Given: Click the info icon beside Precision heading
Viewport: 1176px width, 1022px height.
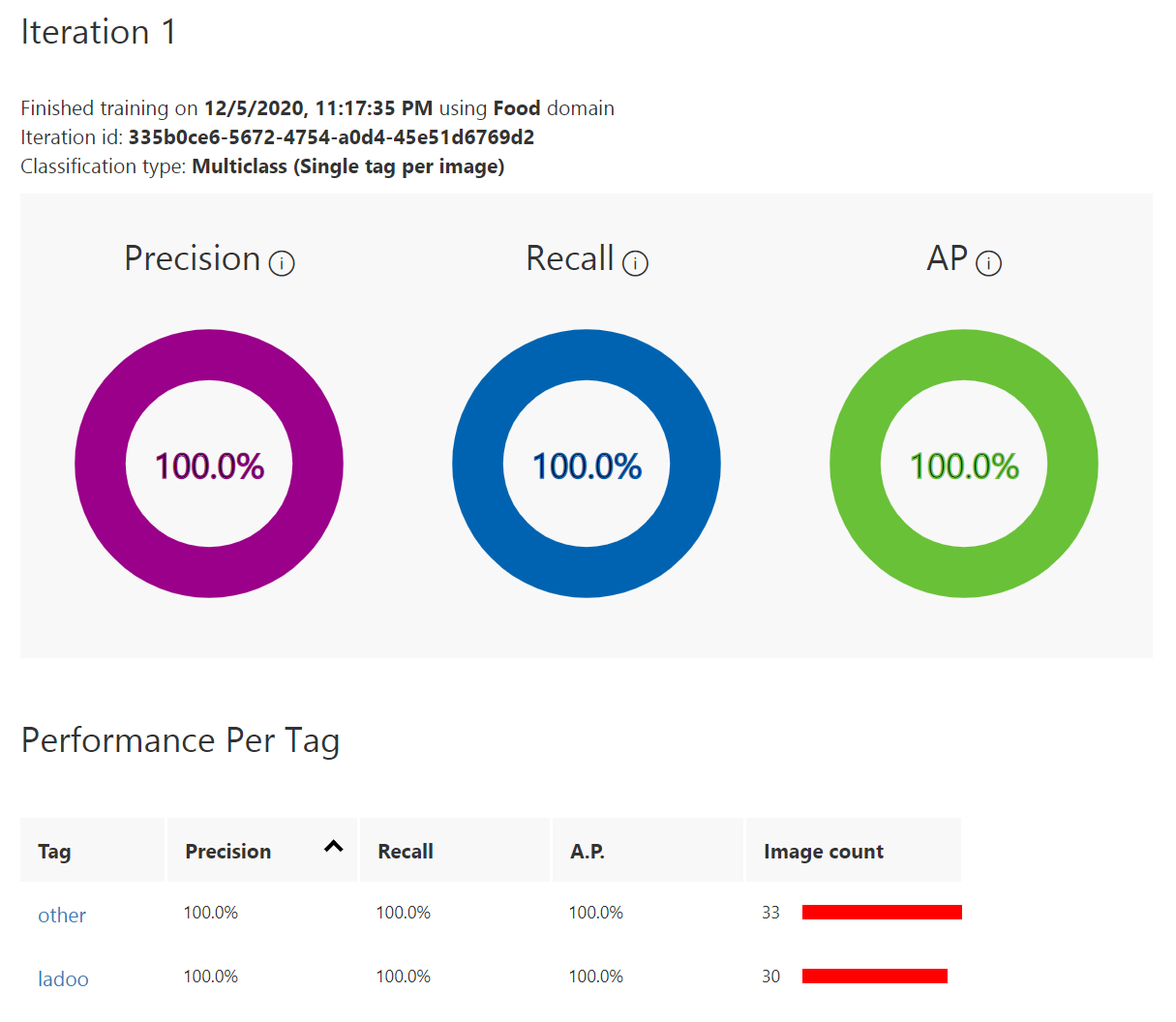Looking at the screenshot, I should point(282,263).
